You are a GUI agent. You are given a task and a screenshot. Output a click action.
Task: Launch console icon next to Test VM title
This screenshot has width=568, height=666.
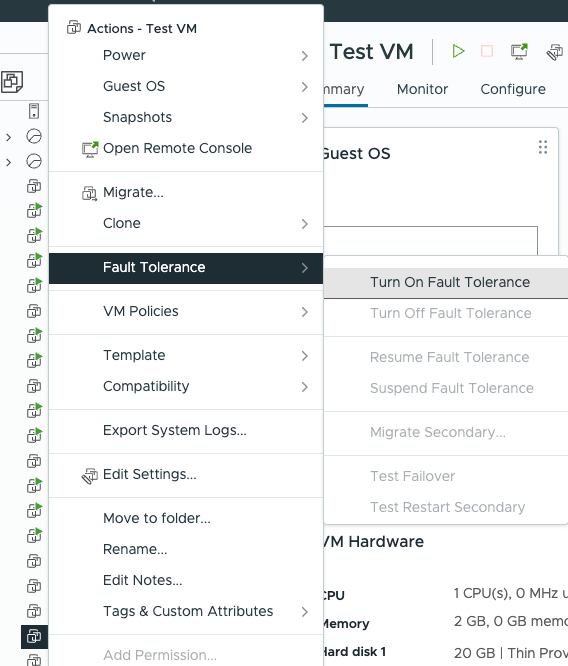pyautogui.click(x=519, y=51)
